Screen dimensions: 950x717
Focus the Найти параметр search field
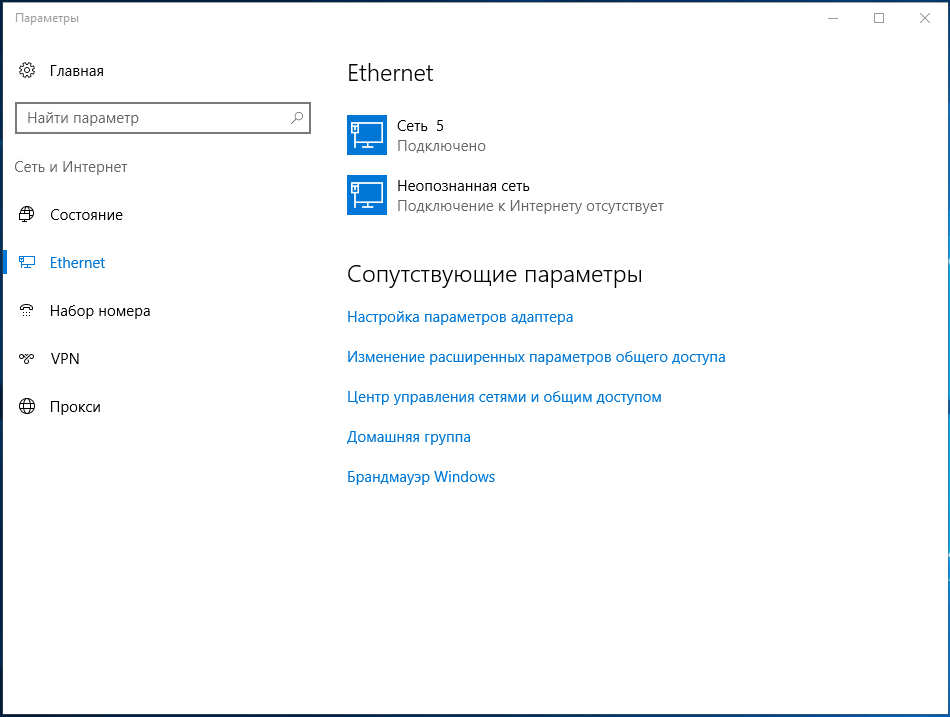[x=162, y=118]
